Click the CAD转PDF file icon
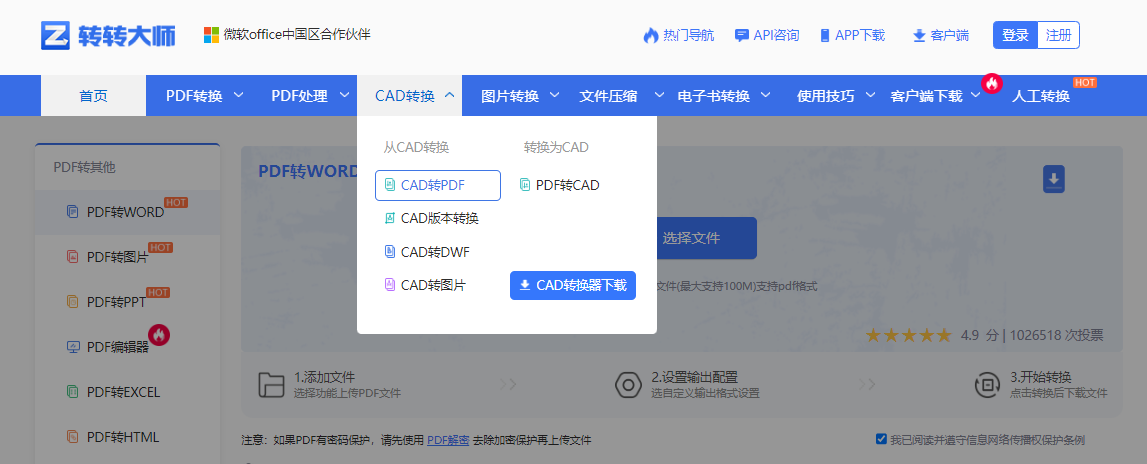 pos(390,185)
